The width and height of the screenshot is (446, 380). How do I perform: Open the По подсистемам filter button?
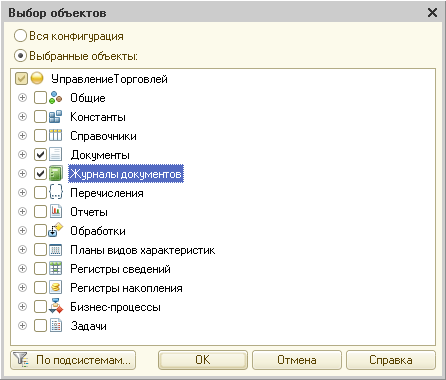pos(73,360)
